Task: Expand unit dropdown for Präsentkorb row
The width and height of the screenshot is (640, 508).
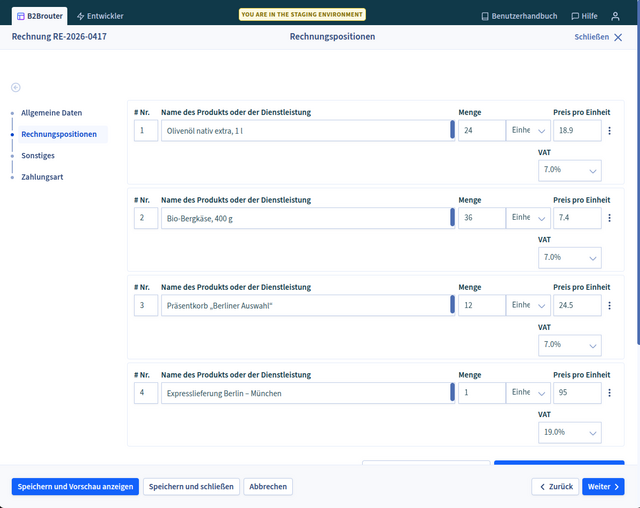Action: [x=528, y=305]
